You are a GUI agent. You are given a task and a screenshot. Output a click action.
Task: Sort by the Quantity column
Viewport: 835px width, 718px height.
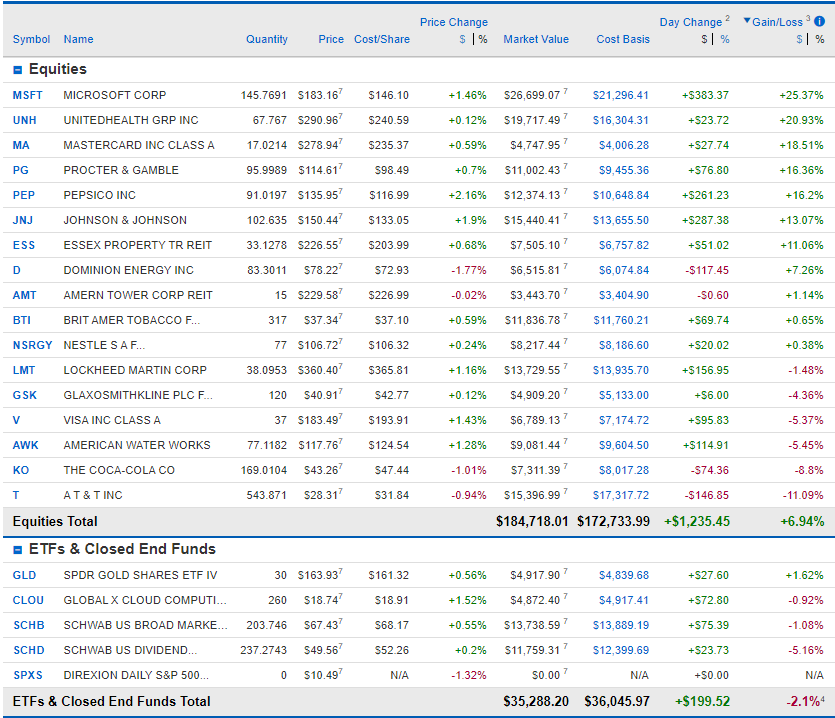pos(267,39)
